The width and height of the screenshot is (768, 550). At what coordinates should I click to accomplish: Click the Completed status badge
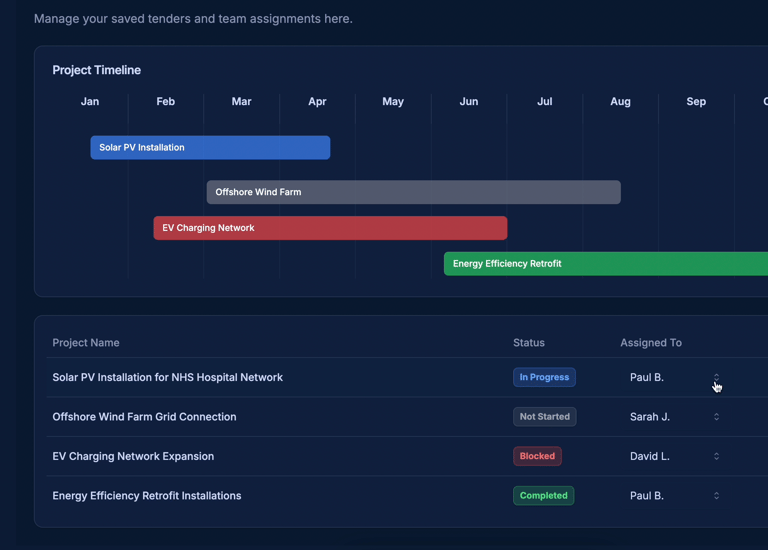pyautogui.click(x=544, y=496)
